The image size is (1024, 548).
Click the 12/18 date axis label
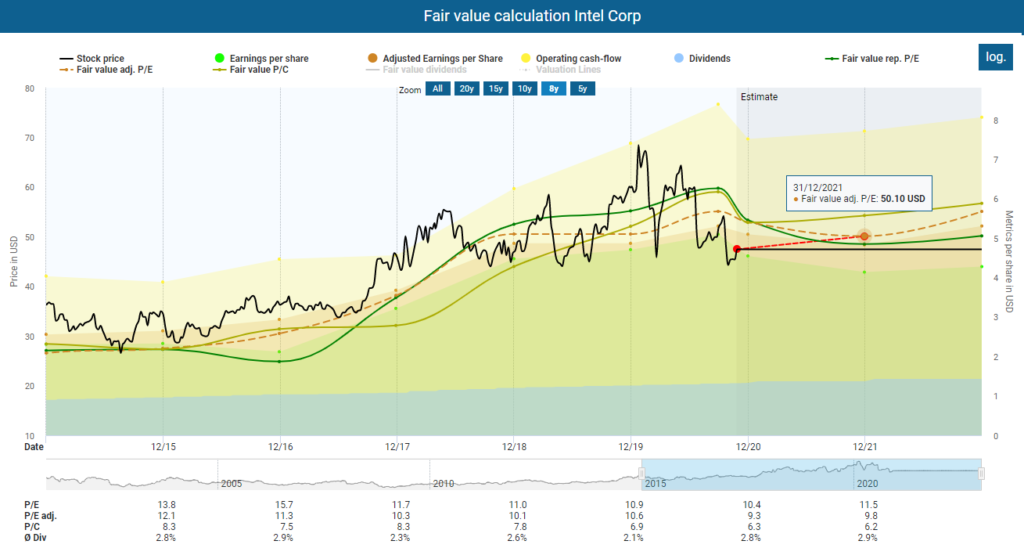point(514,447)
